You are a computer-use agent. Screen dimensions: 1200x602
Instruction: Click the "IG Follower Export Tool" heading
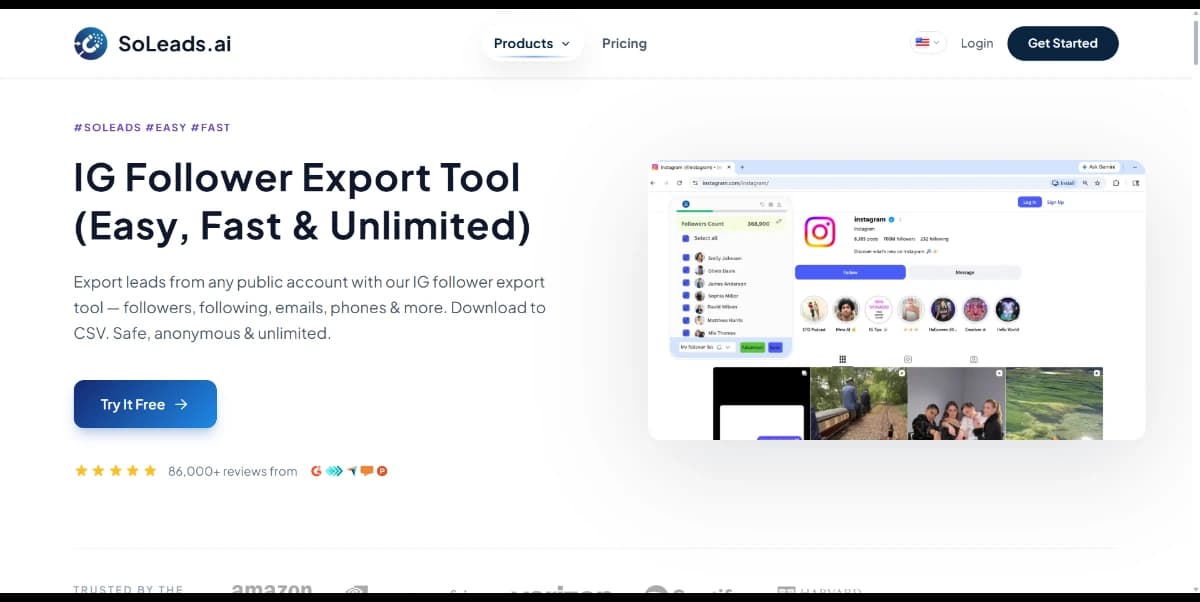[x=297, y=178]
